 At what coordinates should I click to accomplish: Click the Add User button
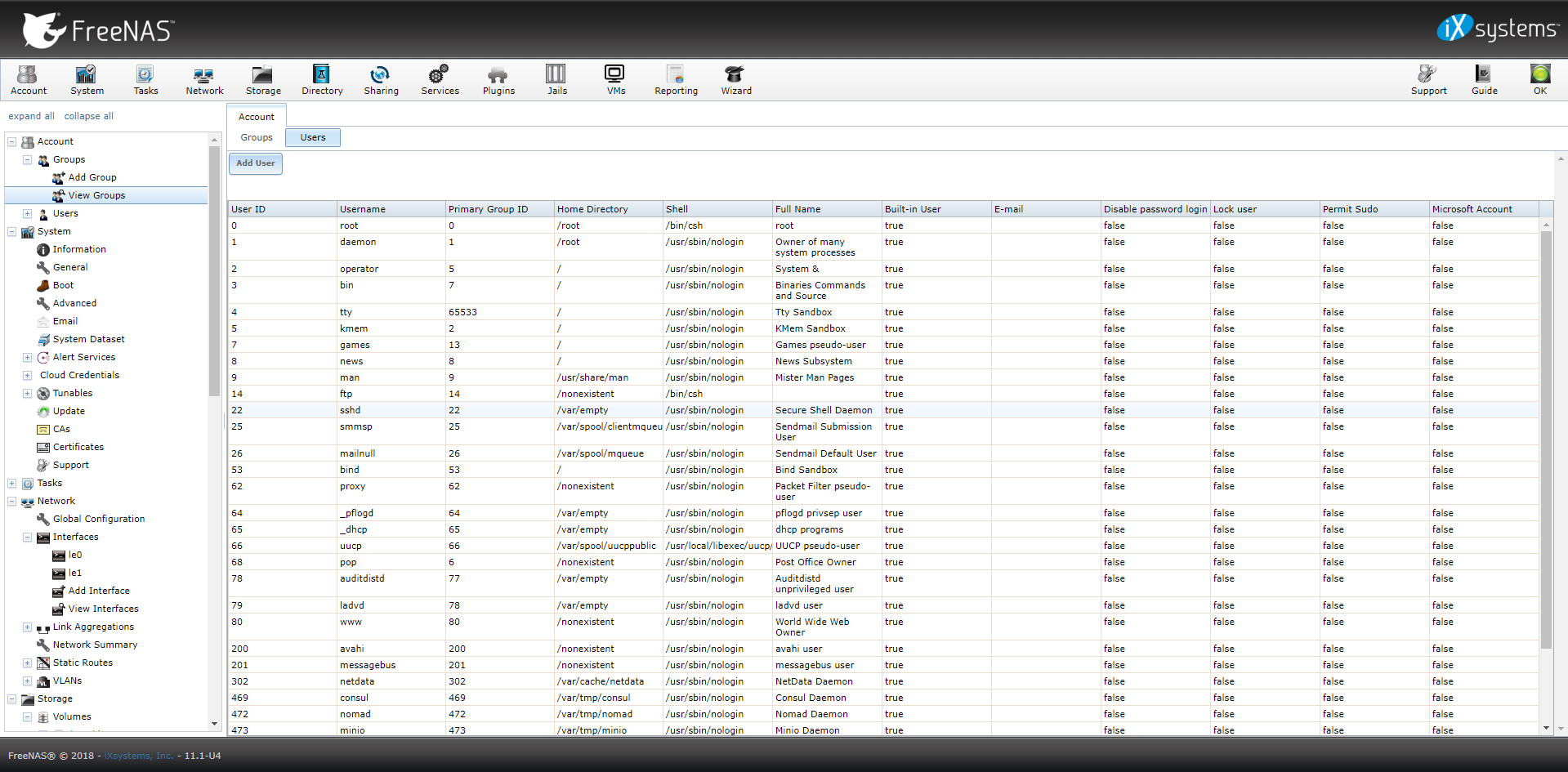tap(256, 163)
